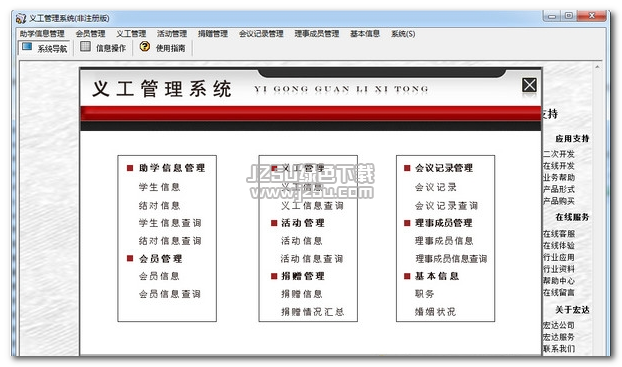Screen dimensions: 622x367
Task: Open the 会议记录管理 menu in menu bar
Action: [261, 34]
